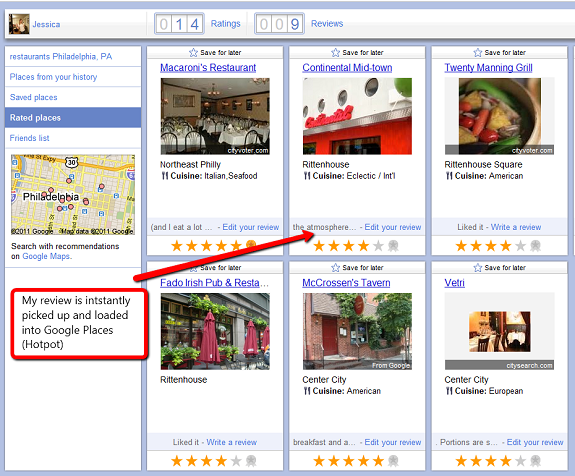575x476 pixels.
Task: Select Friends list in sidebar
Action: point(73,138)
